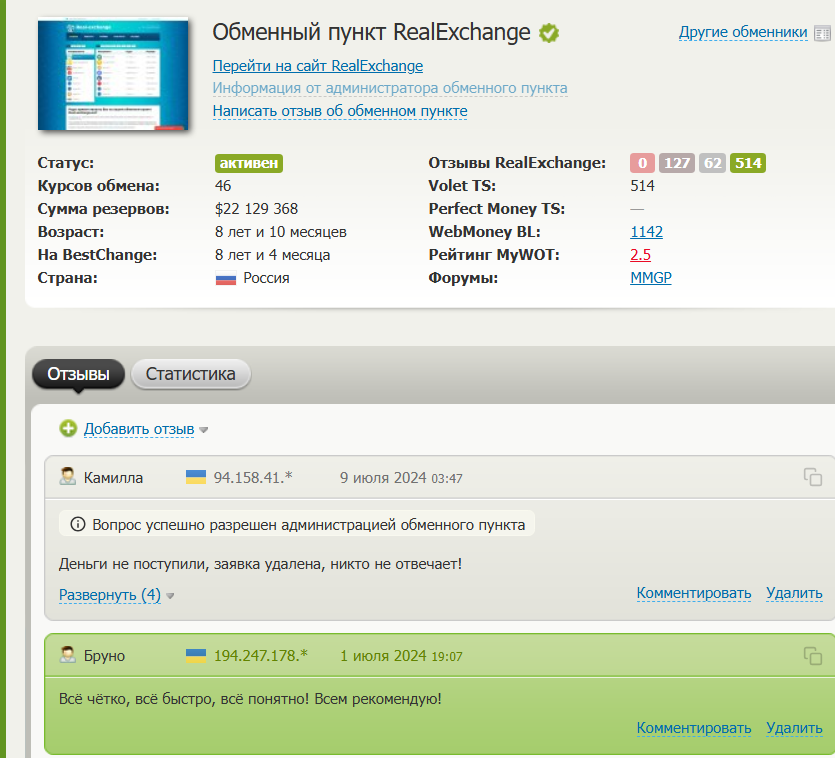
Task: Click the Russia flag icon
Action: click(x=226, y=278)
